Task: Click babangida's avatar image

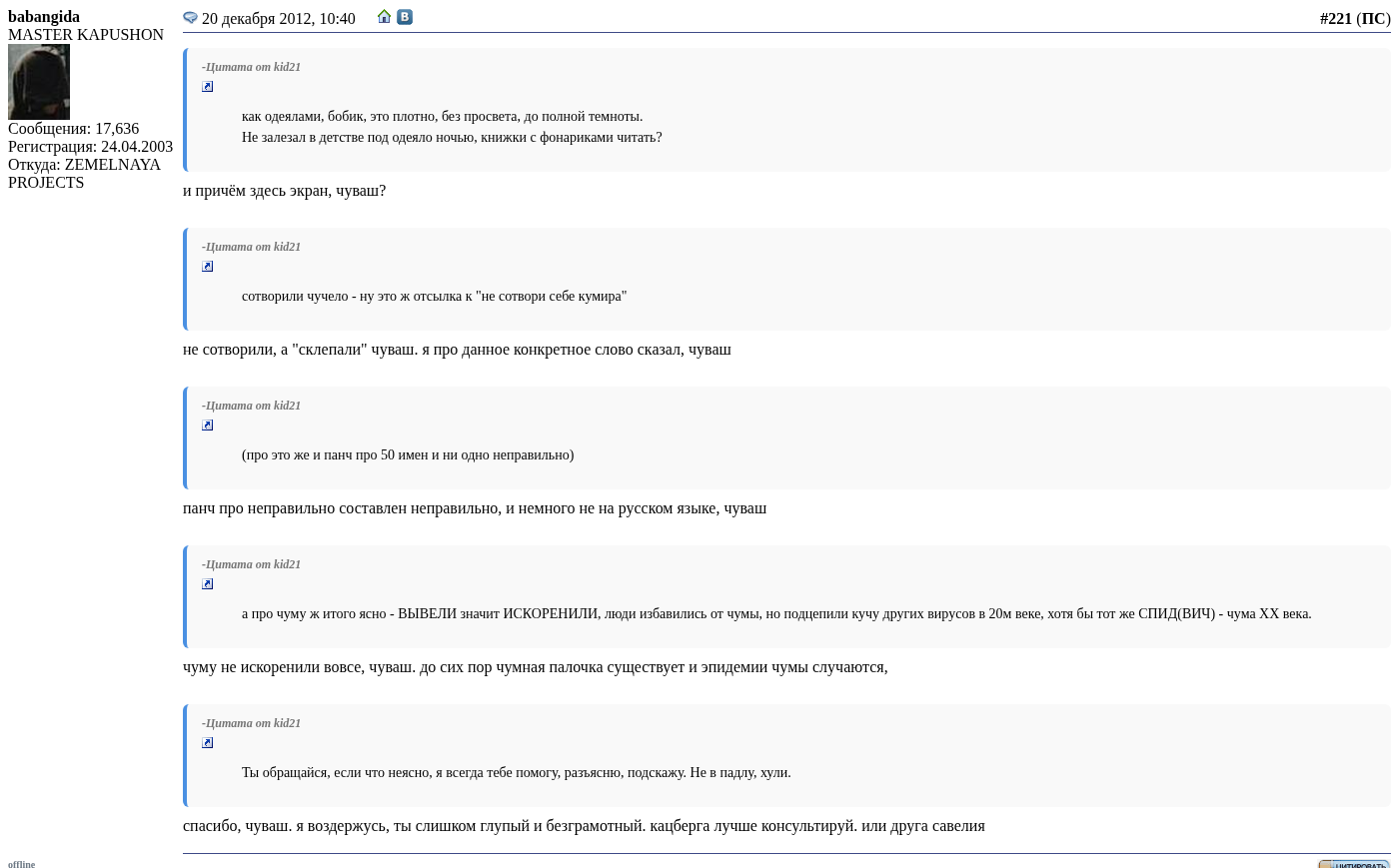Action: pos(39,82)
